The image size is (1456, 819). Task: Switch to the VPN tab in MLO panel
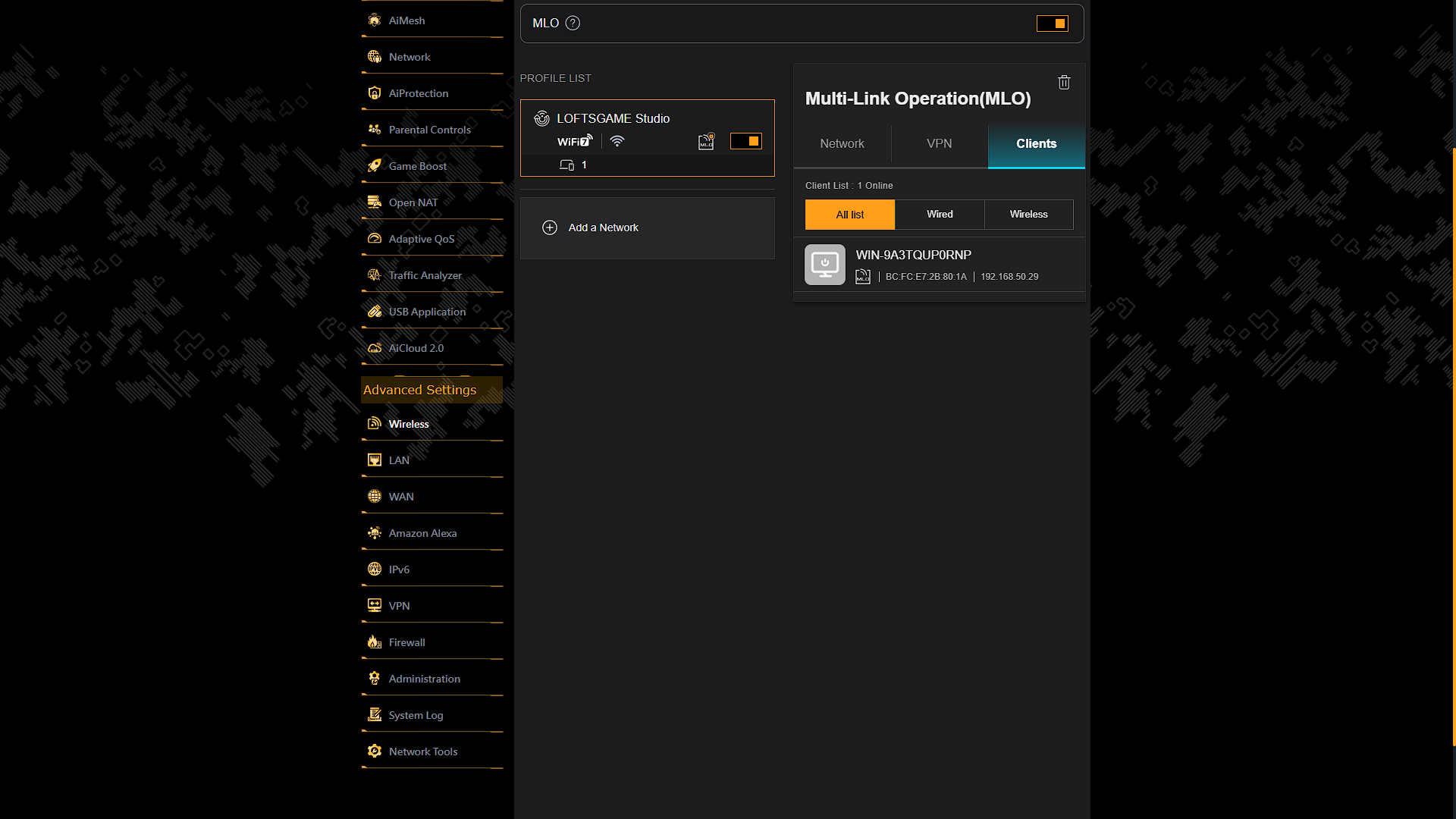pos(940,144)
